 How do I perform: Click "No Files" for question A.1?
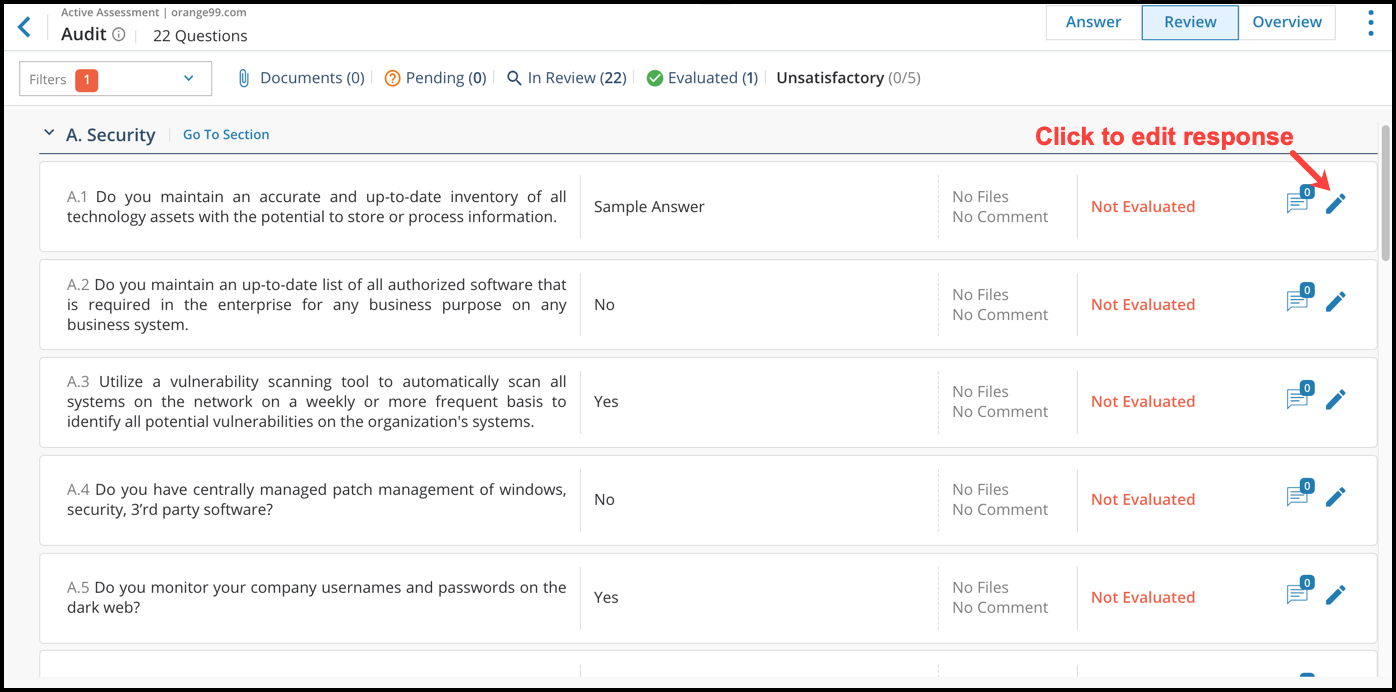pyautogui.click(x=980, y=197)
